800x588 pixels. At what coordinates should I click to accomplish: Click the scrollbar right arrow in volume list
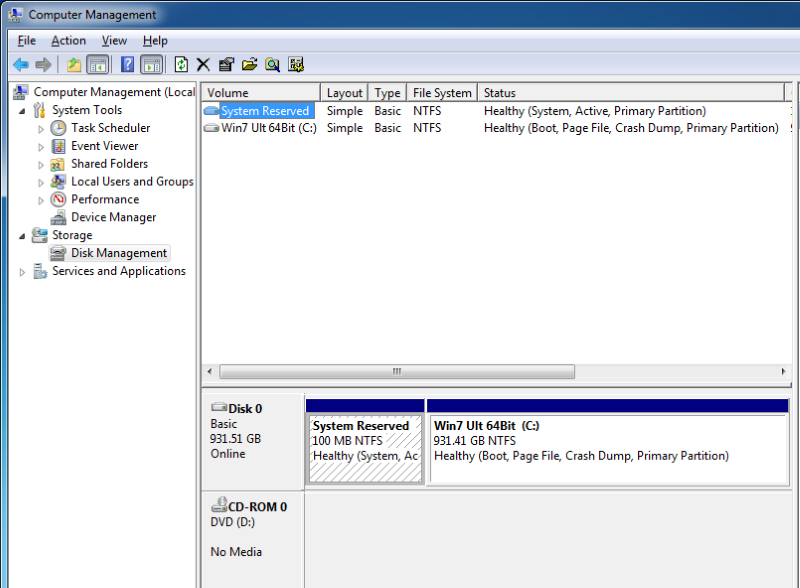783,372
